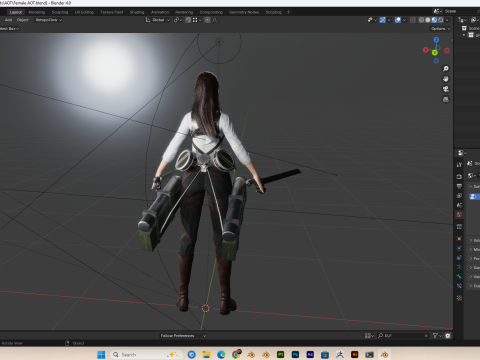Viewport: 480px width, 360px height.
Task: Switch to the UV Editing workspace tab
Action: click(84, 12)
